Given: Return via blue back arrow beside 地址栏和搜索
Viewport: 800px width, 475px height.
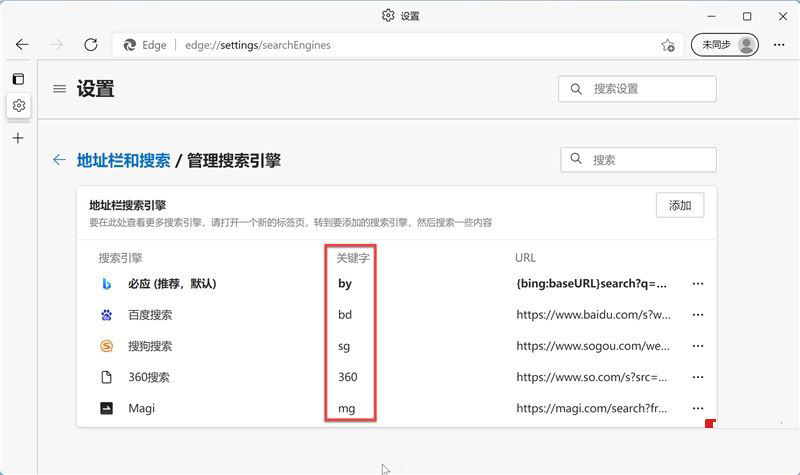Looking at the screenshot, I should 59,160.
